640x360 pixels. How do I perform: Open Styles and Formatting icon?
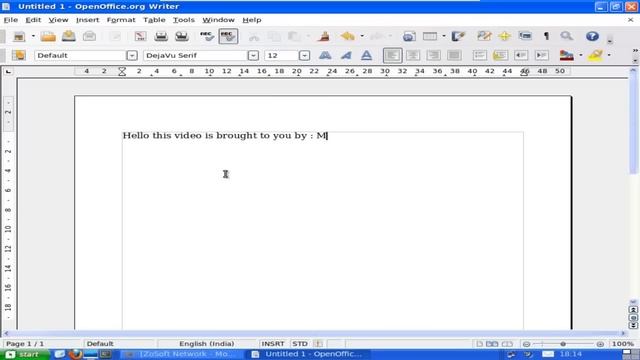pyautogui.click(x=18, y=56)
